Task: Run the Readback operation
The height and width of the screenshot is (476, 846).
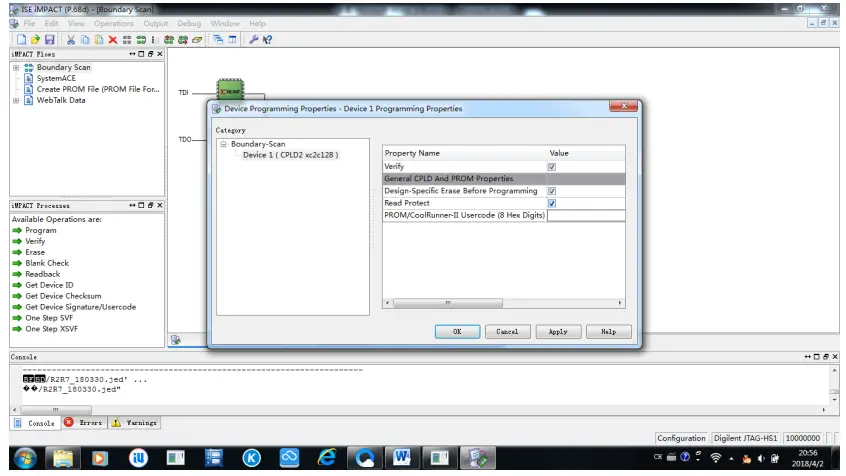Action: point(43,274)
